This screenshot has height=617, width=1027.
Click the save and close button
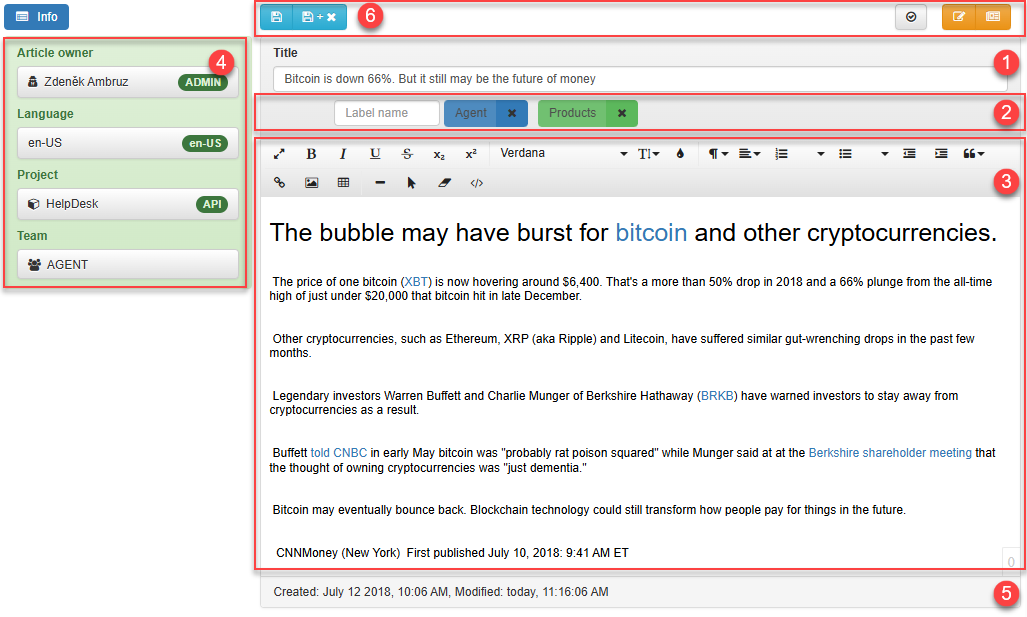[319, 17]
